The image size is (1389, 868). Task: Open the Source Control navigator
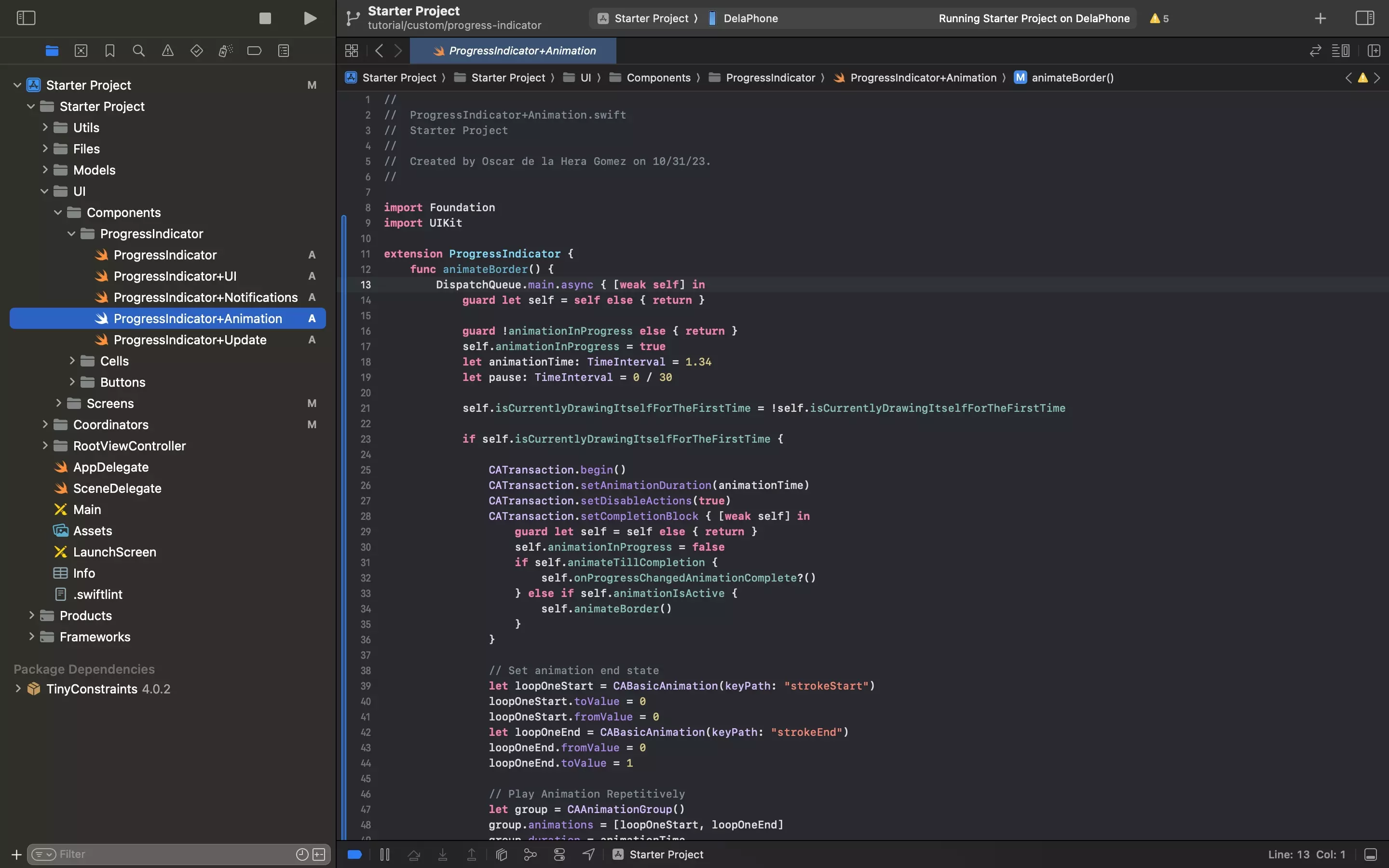pos(81,51)
